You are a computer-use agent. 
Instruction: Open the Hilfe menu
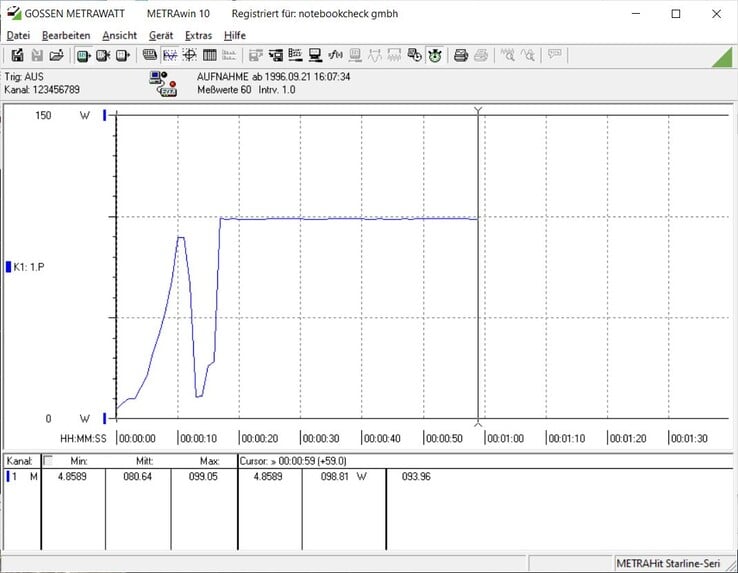(x=235, y=35)
